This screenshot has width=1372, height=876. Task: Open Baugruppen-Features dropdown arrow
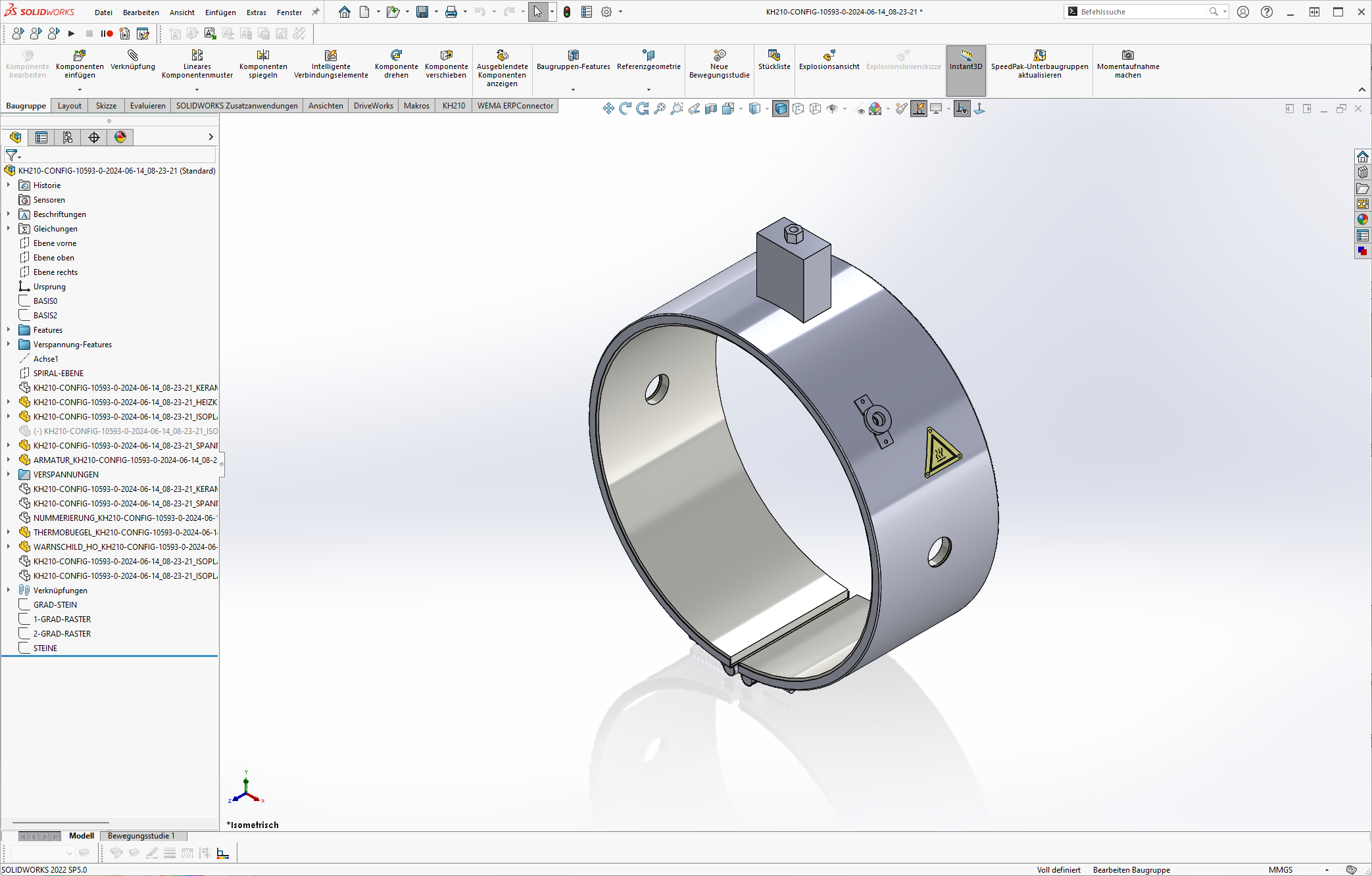click(x=573, y=89)
